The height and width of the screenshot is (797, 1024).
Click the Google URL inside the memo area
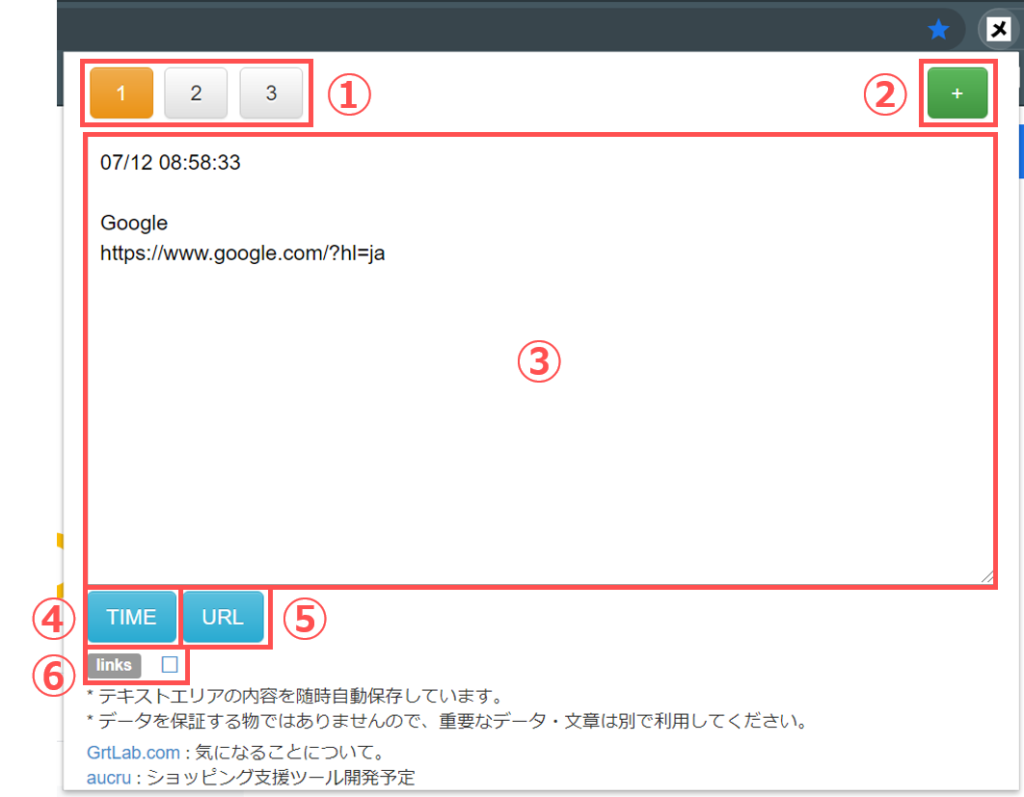(x=241, y=253)
